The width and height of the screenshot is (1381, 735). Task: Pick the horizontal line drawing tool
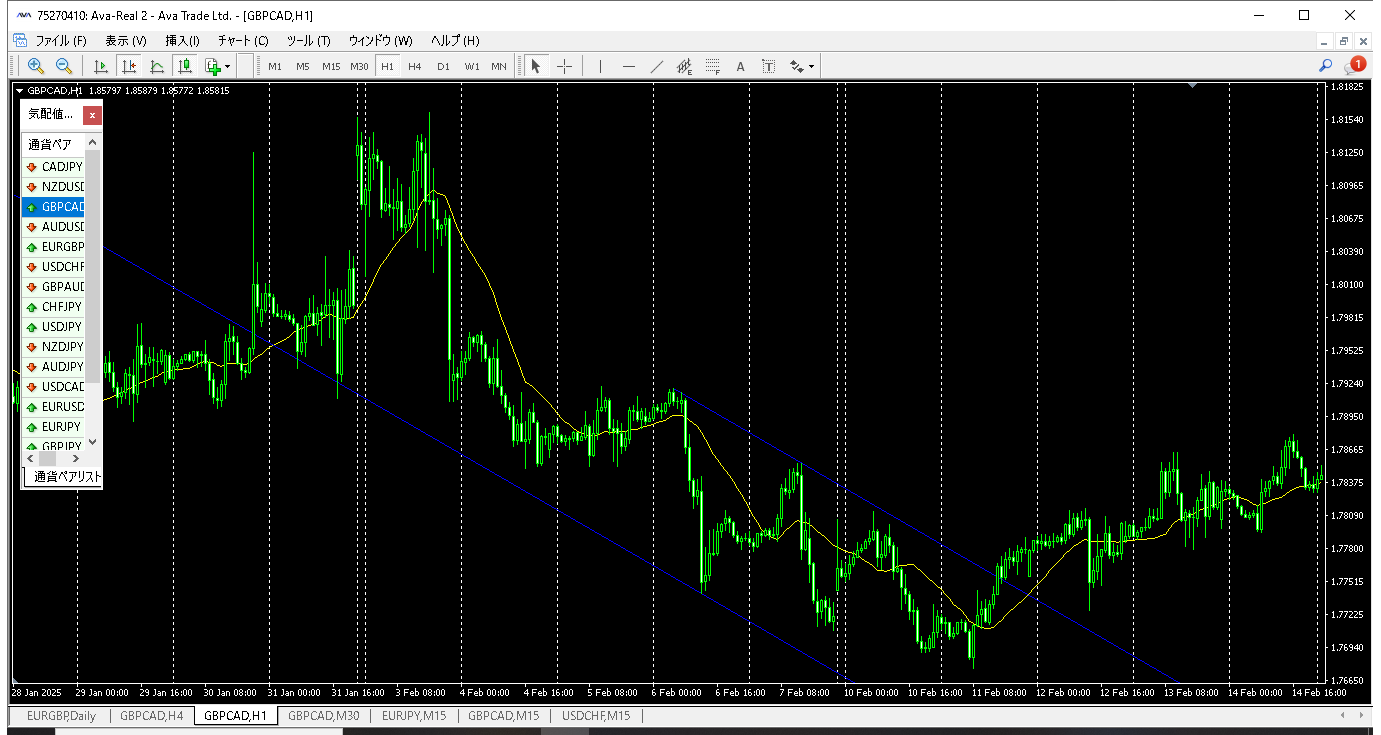[x=628, y=66]
